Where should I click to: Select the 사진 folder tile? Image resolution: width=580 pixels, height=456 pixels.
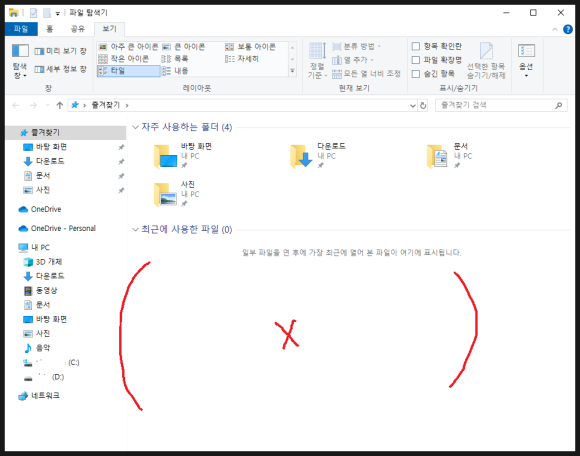pos(177,194)
